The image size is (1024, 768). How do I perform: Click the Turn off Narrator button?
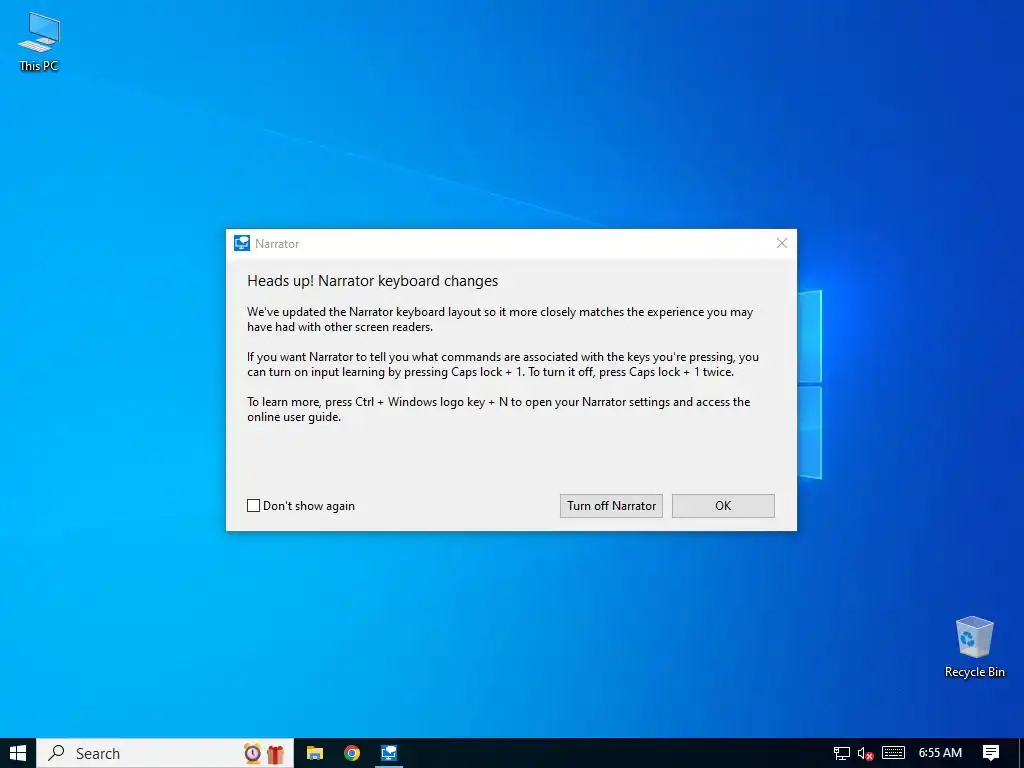pos(611,505)
